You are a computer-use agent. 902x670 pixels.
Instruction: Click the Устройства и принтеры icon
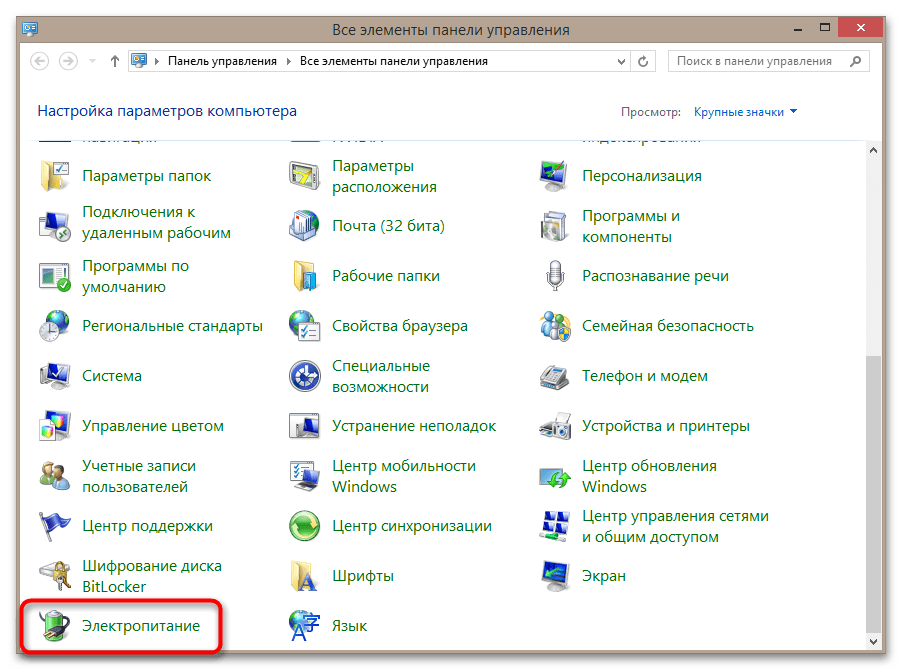[x=555, y=426]
